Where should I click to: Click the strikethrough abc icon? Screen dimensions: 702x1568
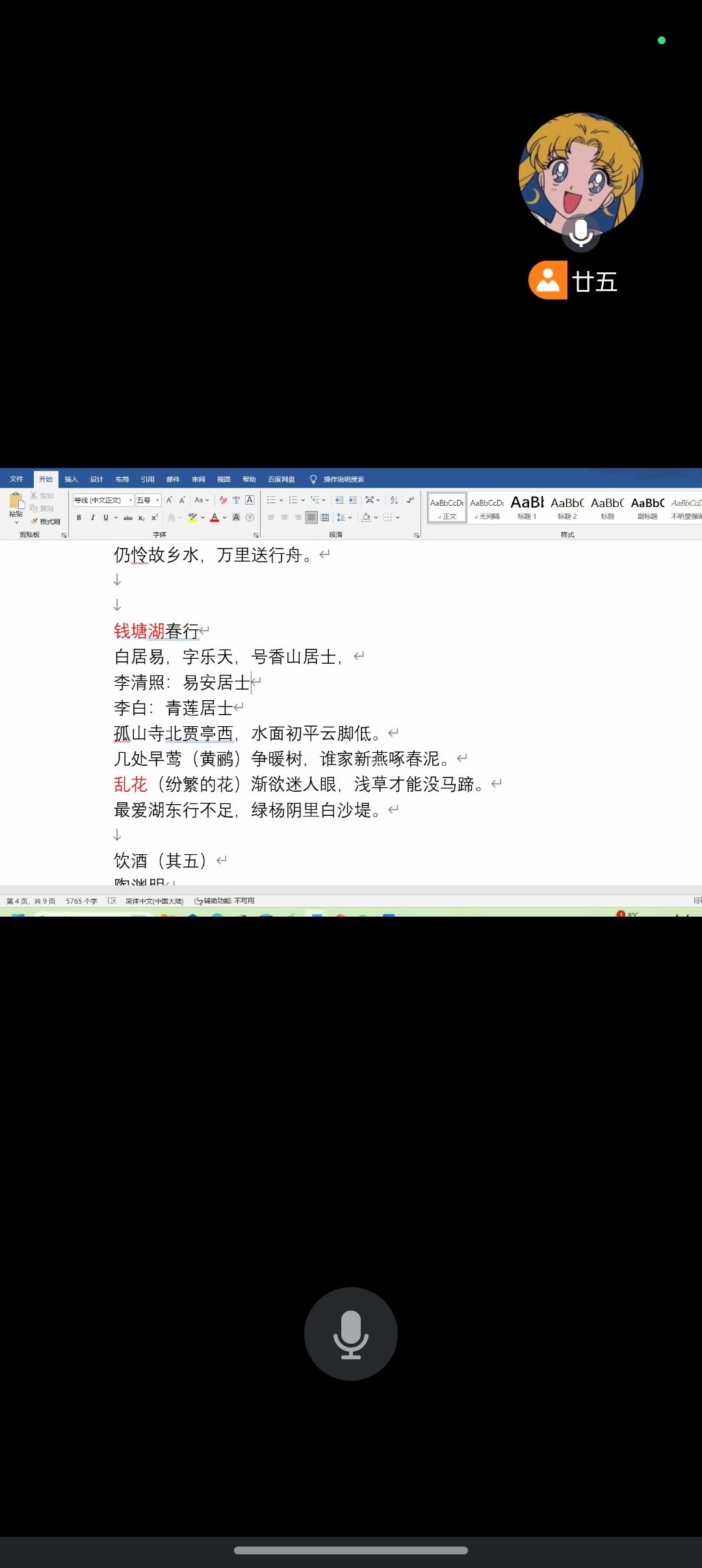click(128, 517)
